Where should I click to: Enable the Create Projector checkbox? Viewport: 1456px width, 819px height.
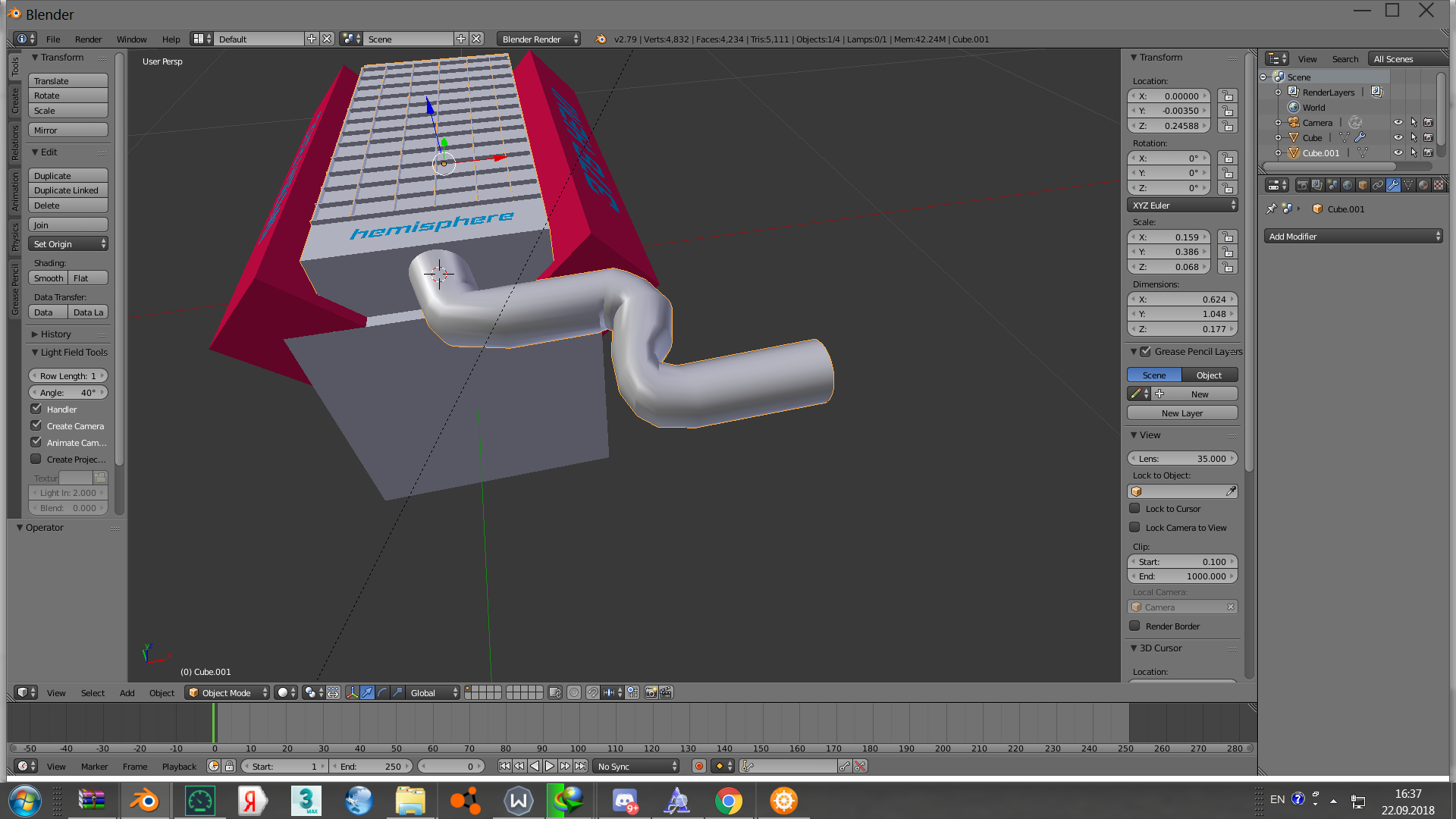pos(36,459)
